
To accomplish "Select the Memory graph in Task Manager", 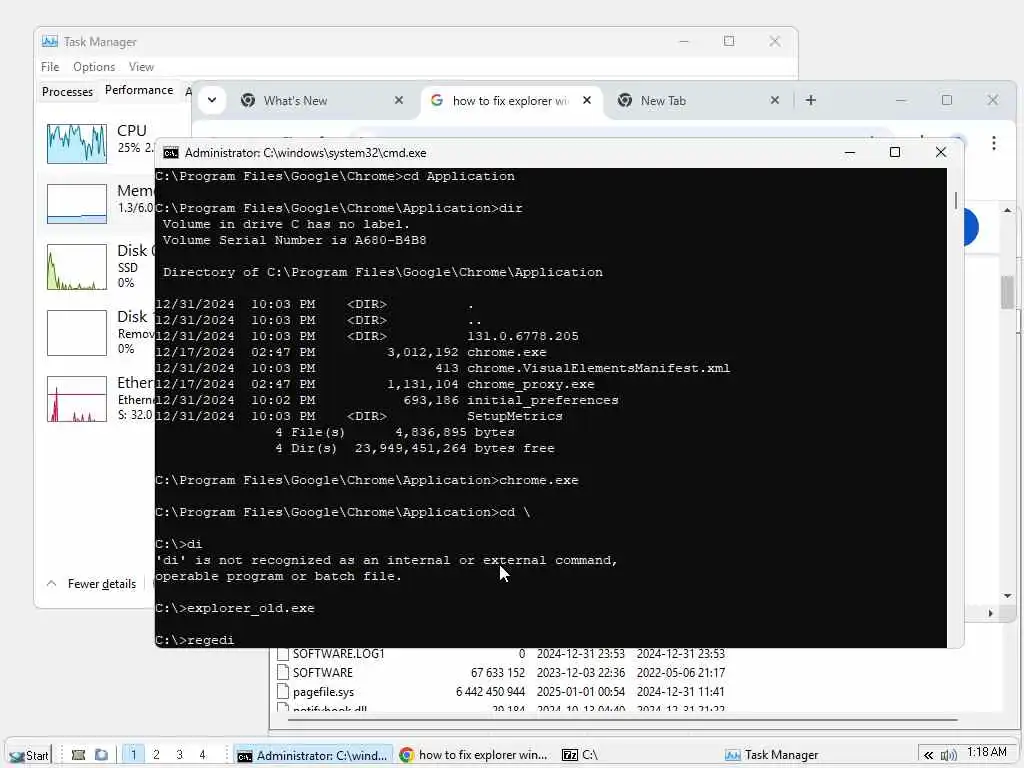I will 77,204.
